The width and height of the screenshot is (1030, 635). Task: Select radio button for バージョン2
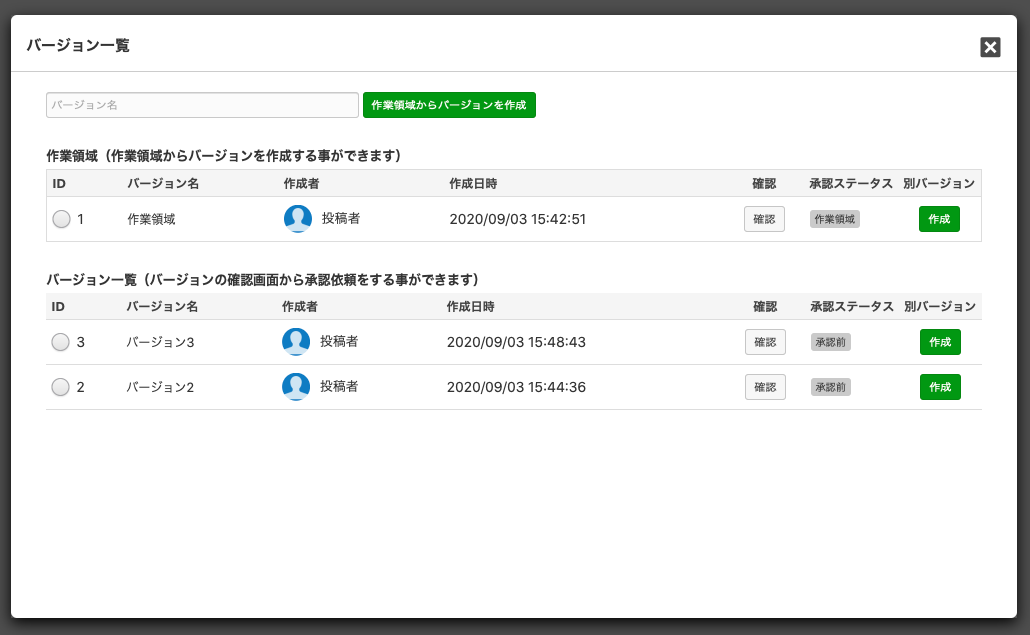pos(60,387)
